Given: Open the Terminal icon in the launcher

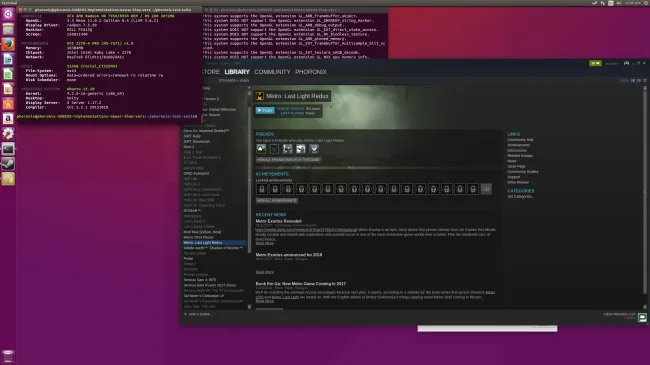Looking at the screenshot, I should point(8,148).
